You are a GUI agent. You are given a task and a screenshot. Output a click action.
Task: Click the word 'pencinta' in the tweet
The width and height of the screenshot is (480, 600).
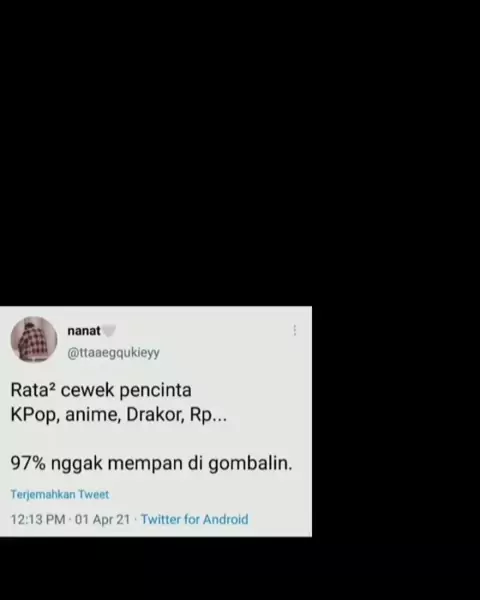click(155, 391)
